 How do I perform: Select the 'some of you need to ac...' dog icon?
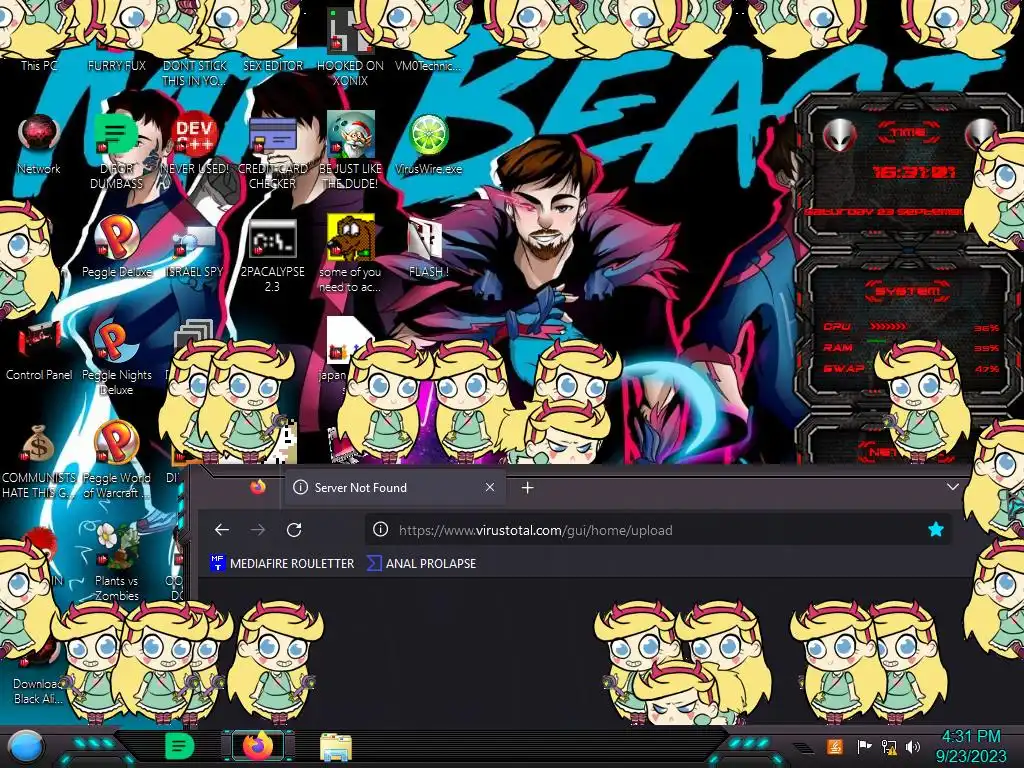(x=350, y=253)
